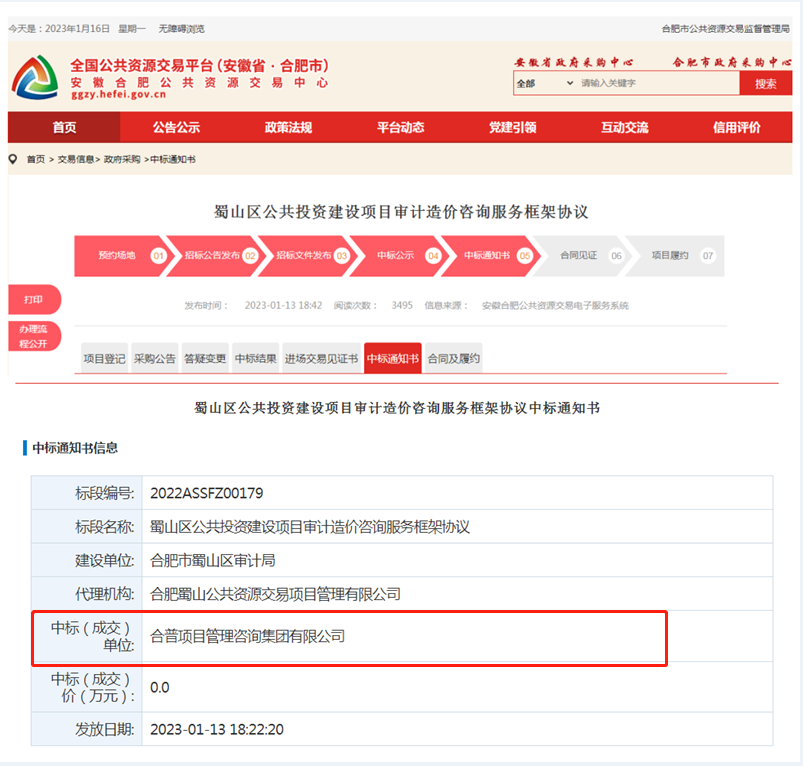803x766 pixels.
Task: Select step 01 预约场地 in process bar
Action: (121, 256)
